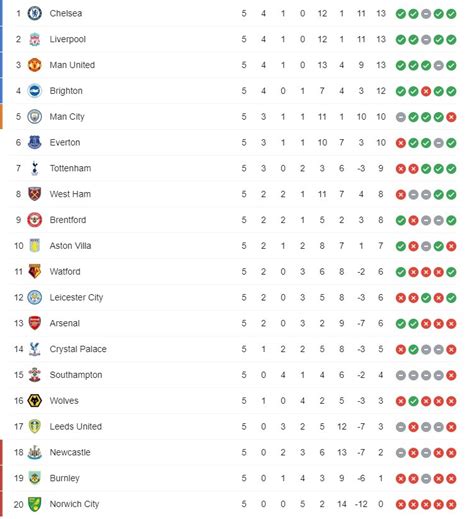This screenshot has width=474, height=519.
Task: Click the Everton club crest
Action: point(34,142)
